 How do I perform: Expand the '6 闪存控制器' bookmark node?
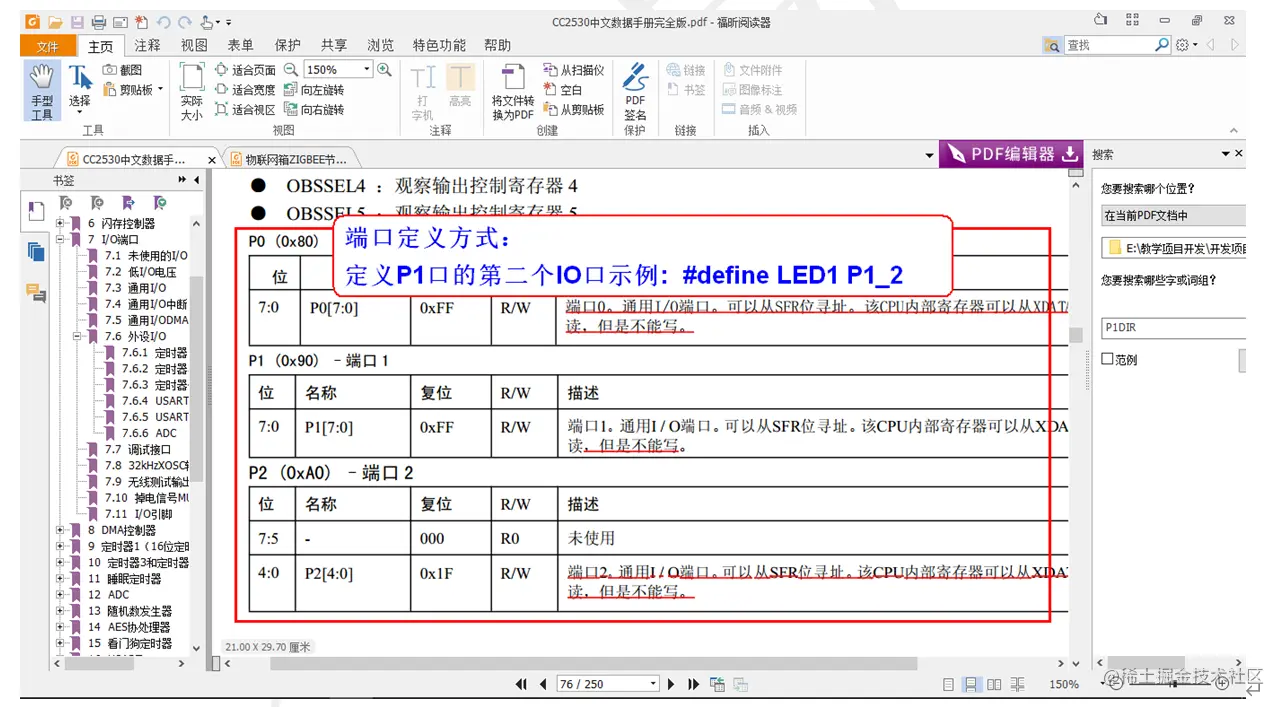click(x=60, y=224)
